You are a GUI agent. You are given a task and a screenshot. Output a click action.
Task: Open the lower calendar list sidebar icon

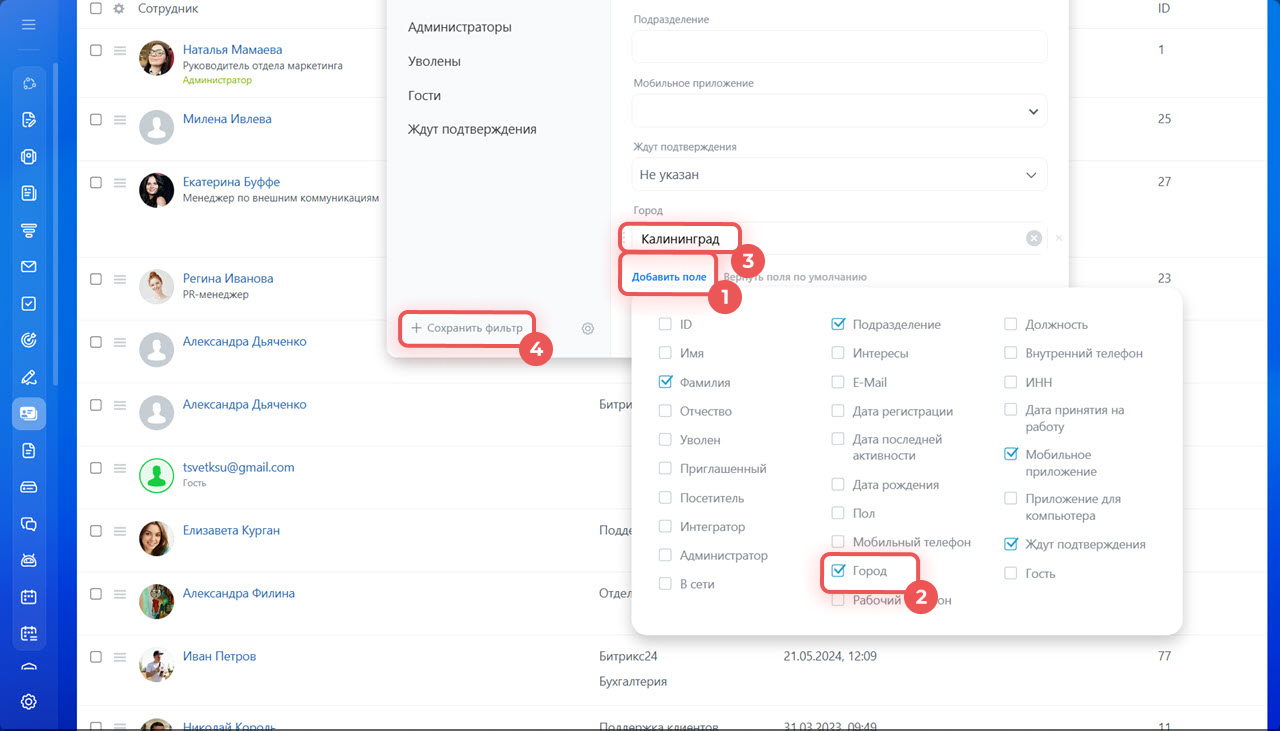28,633
